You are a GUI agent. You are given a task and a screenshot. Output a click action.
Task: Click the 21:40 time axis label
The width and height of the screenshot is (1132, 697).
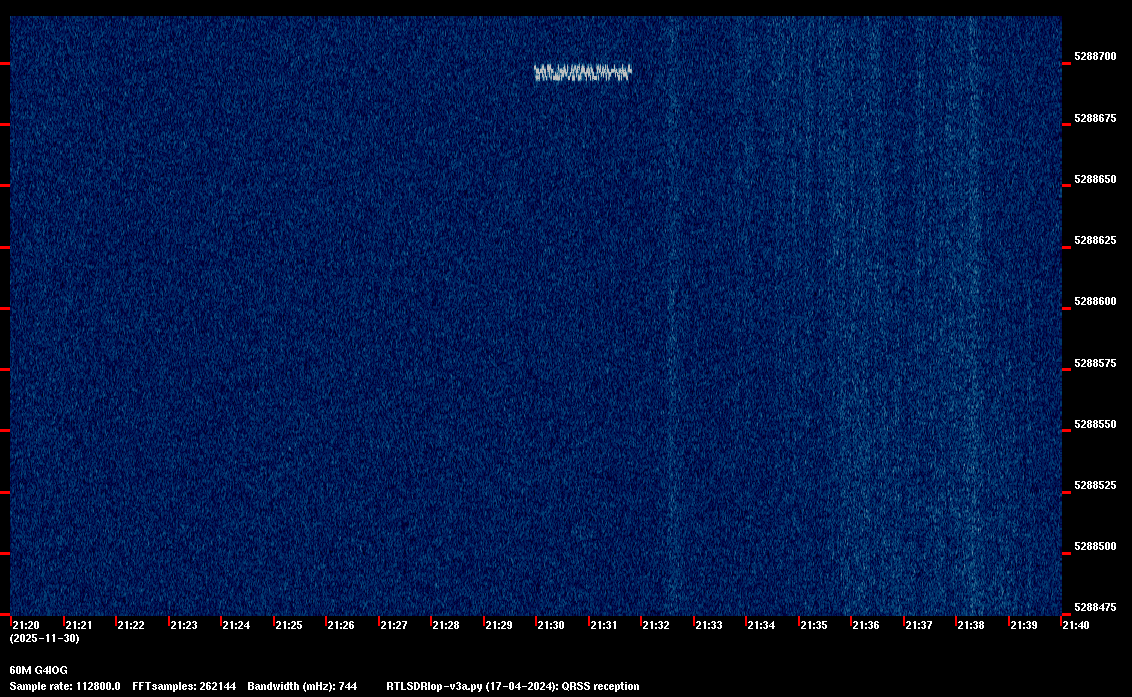tap(1076, 625)
